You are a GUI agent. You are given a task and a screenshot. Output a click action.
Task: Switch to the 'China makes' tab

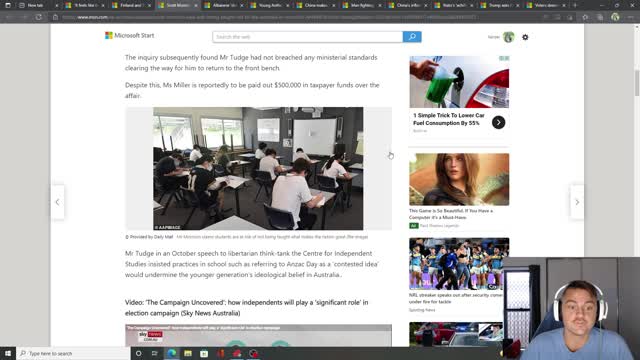pos(316,5)
